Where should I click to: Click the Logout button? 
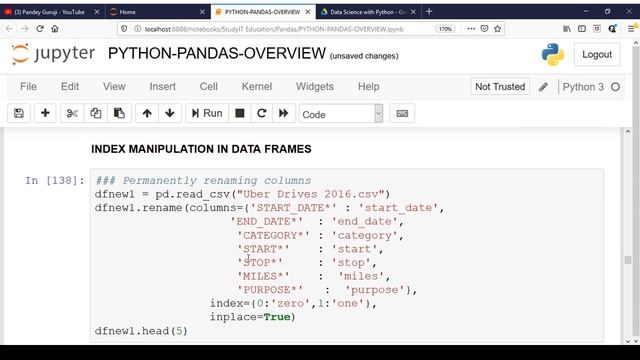(597, 54)
